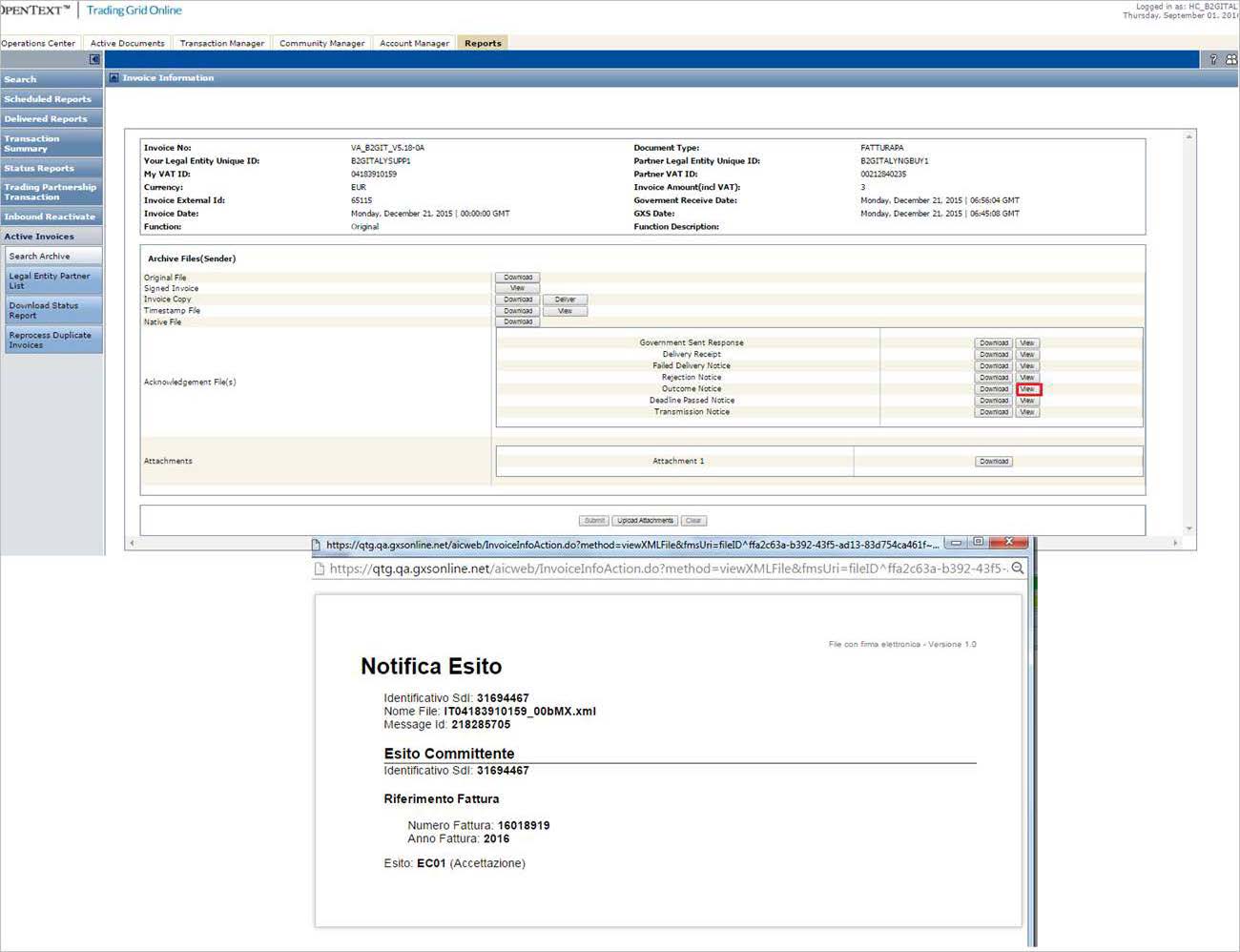Download the Transmission Notice

(x=994, y=412)
